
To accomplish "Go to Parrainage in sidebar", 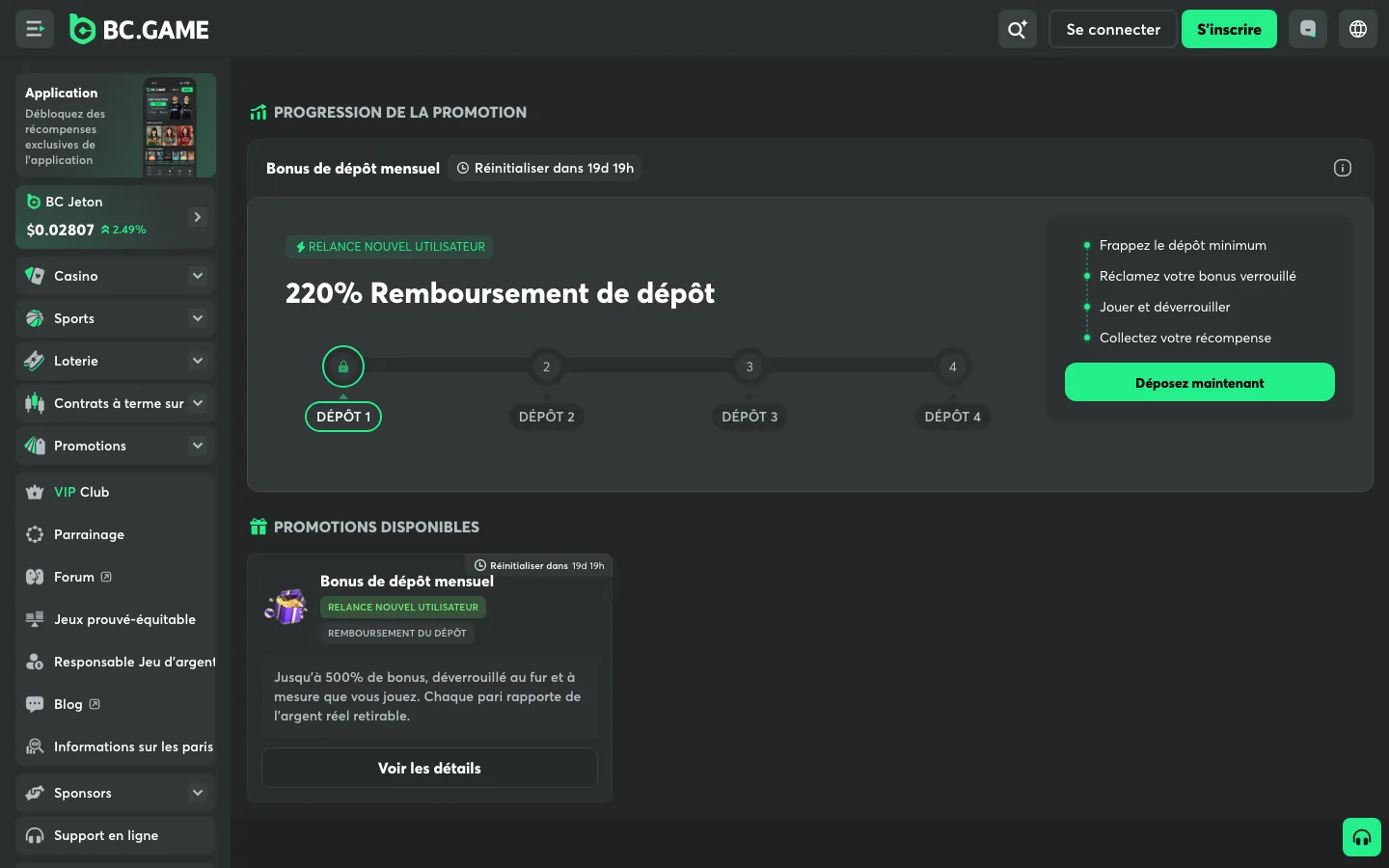I will click(116, 534).
